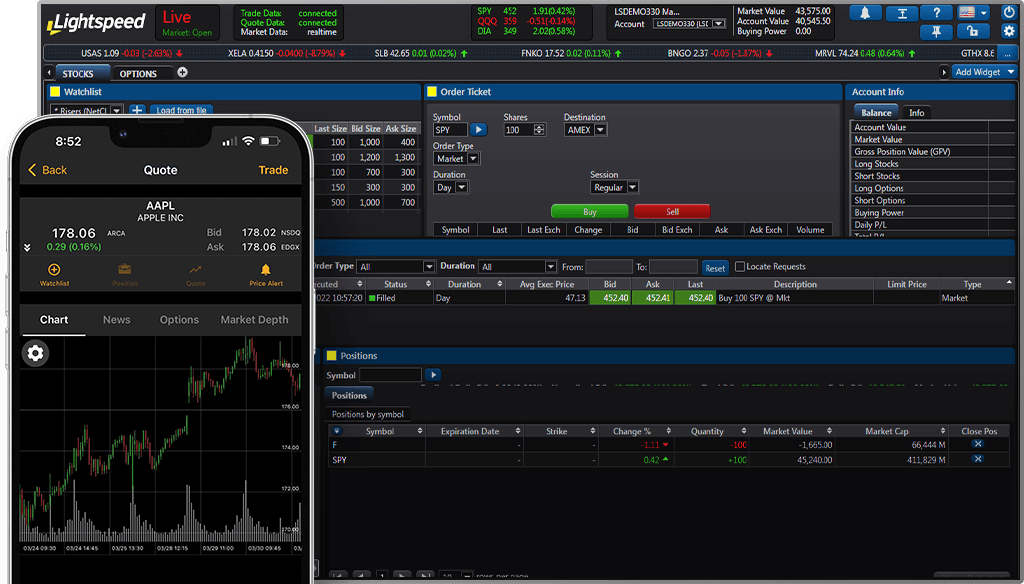The image size is (1024, 584).
Task: Open the Add Widget dropdown
Action: (x=983, y=72)
